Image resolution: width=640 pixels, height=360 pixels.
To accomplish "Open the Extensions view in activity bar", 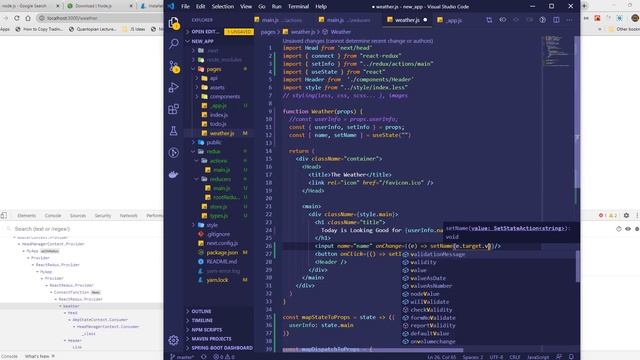I will (174, 109).
